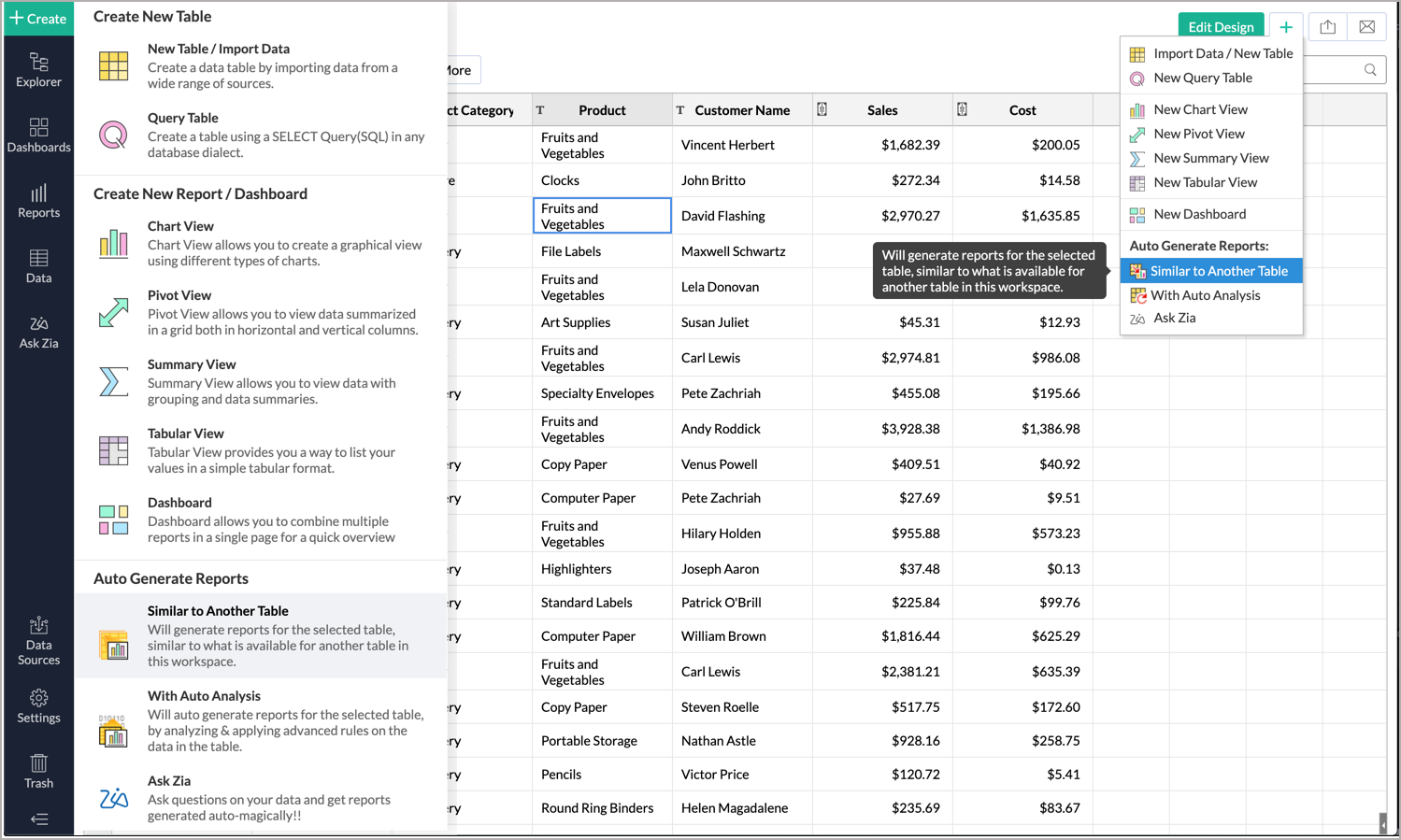The width and height of the screenshot is (1401, 840).
Task: Select New Dashboard in the dropdown menu
Action: coord(1199,214)
